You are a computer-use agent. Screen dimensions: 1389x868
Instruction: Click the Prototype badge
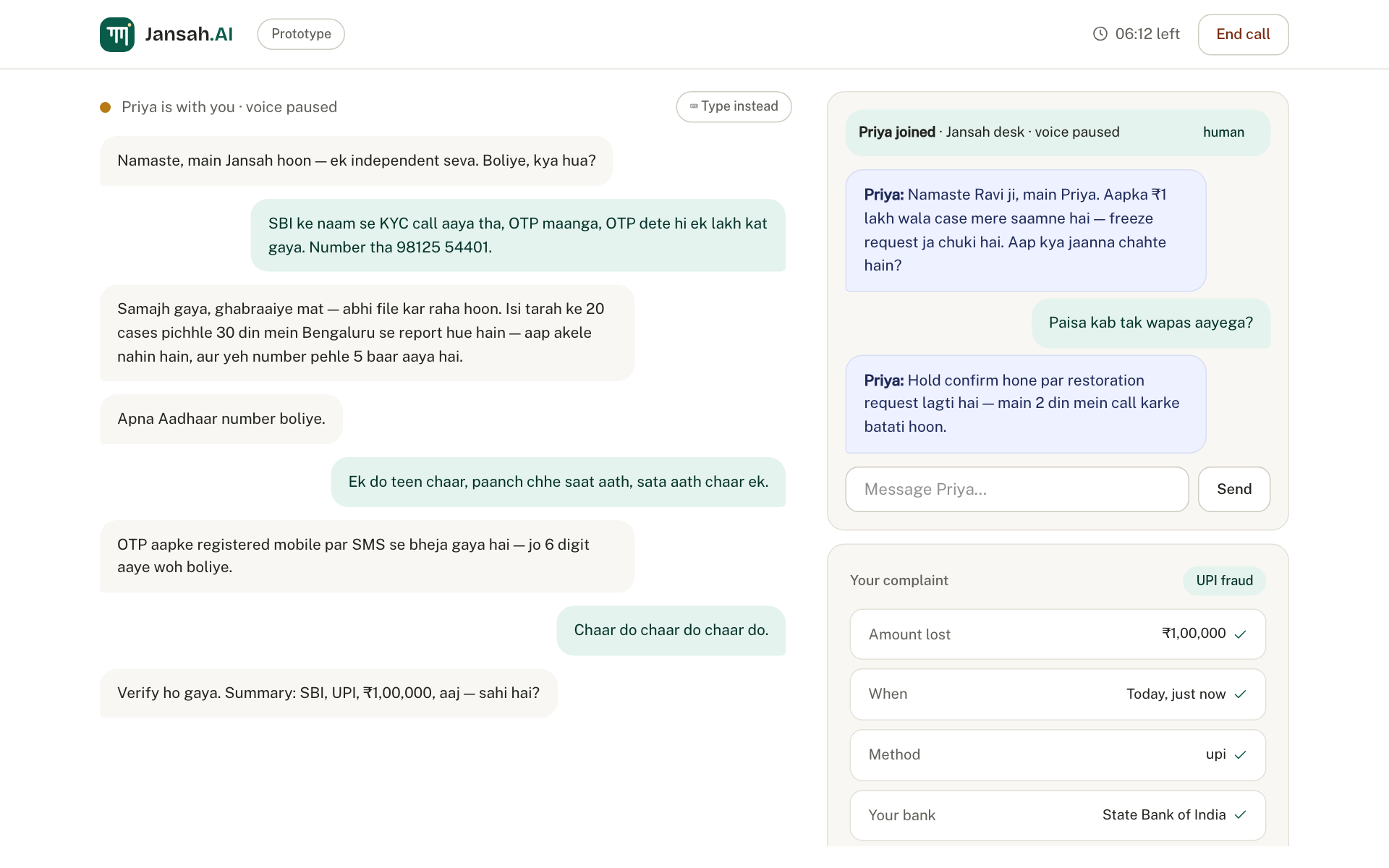point(301,34)
